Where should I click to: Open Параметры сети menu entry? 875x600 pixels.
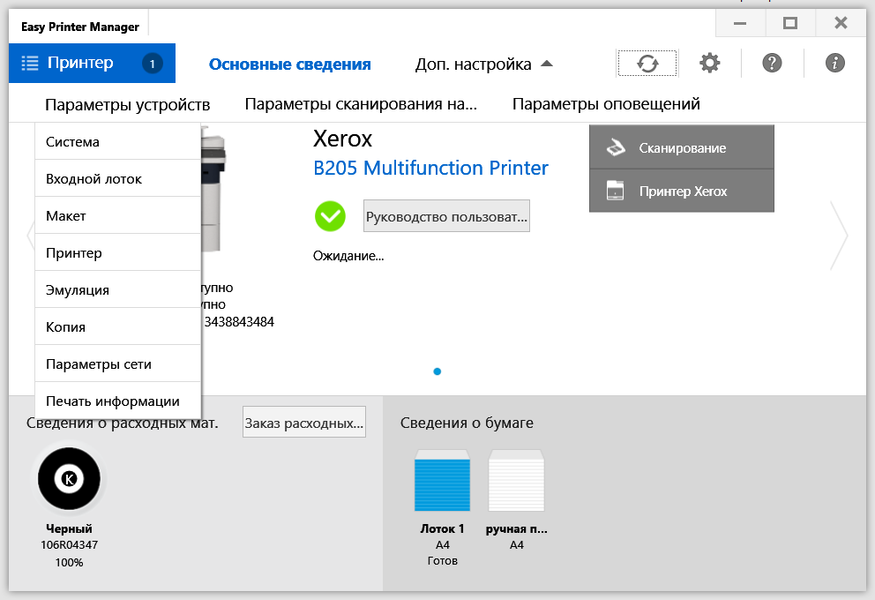(x=118, y=364)
